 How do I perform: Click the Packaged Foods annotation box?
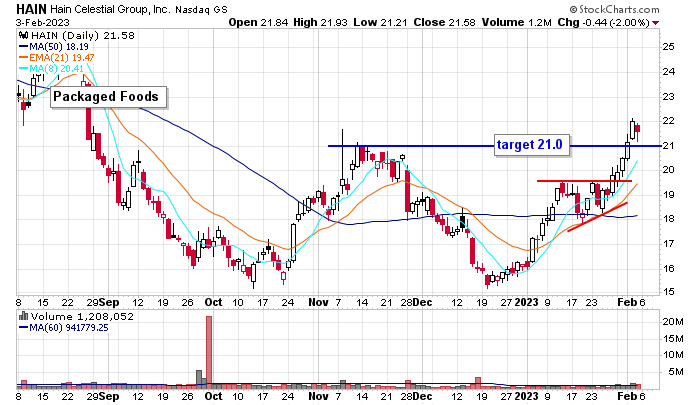108,97
